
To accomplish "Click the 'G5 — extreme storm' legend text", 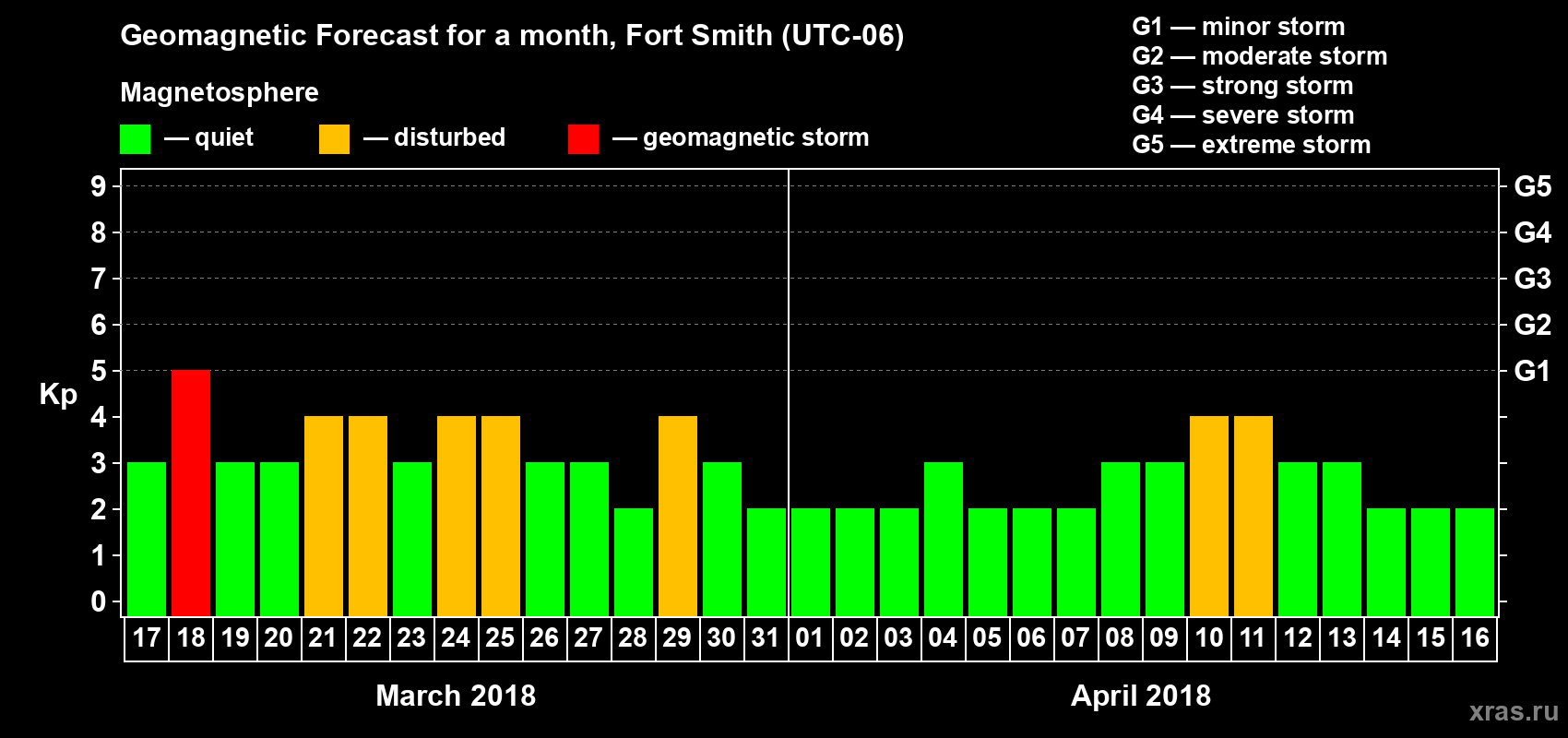I will click(1252, 145).
